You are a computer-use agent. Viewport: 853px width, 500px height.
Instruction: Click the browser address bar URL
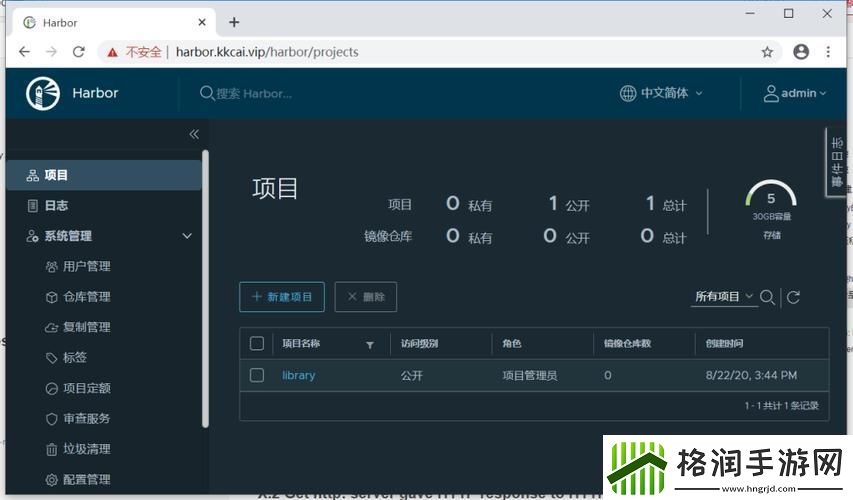(267, 52)
